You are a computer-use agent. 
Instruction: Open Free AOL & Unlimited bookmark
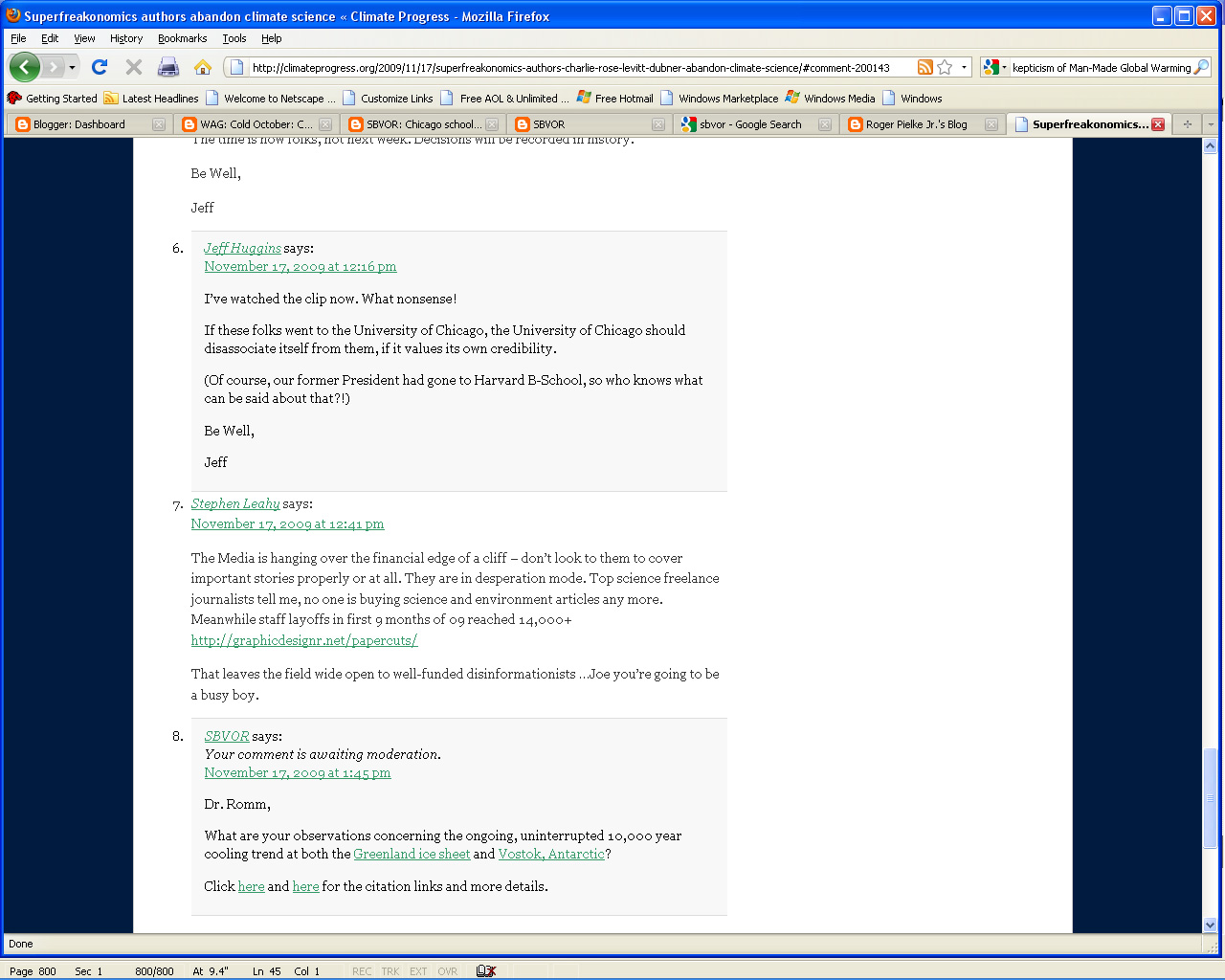pos(504,98)
